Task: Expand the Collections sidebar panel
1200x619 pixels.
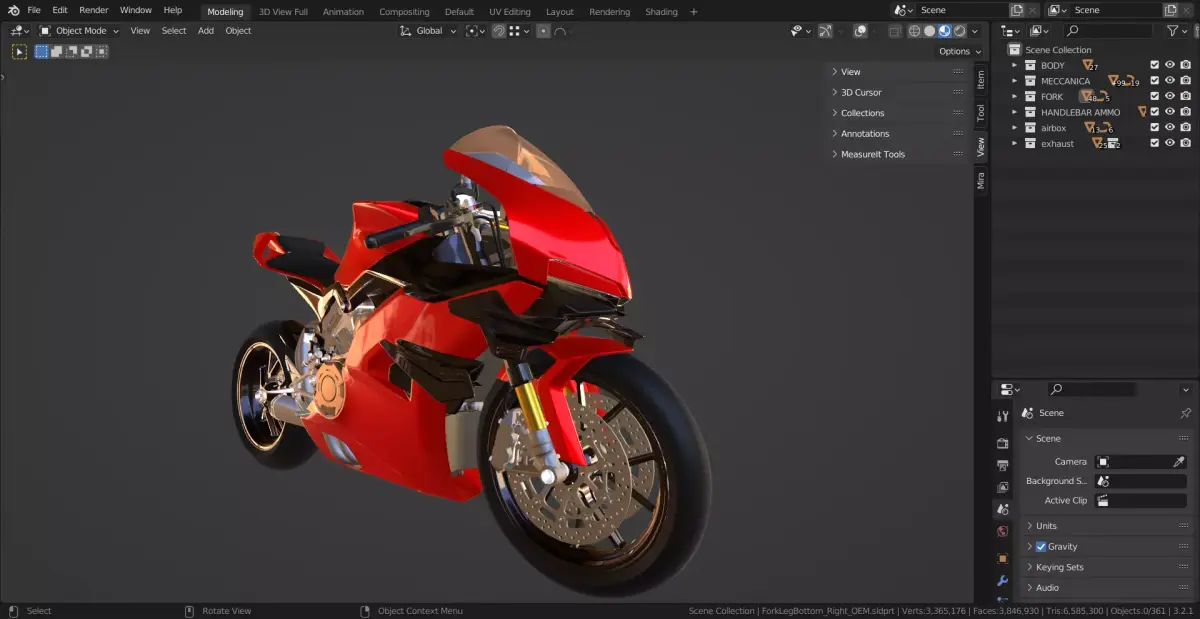Action: point(898,113)
